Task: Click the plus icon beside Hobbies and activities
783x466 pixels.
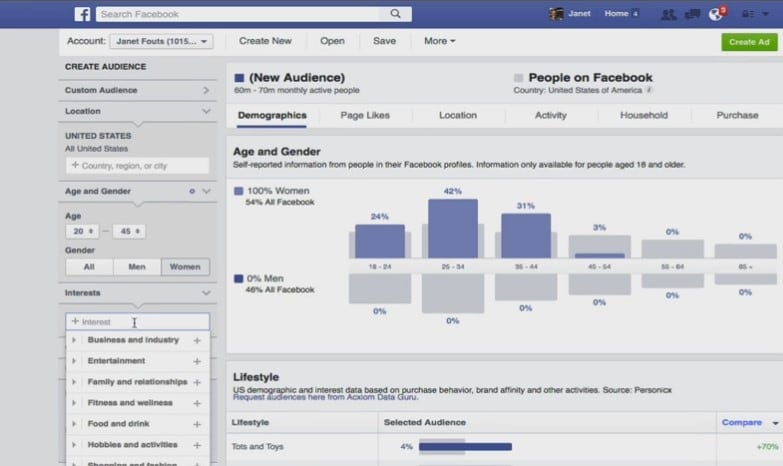Action: click(x=197, y=445)
